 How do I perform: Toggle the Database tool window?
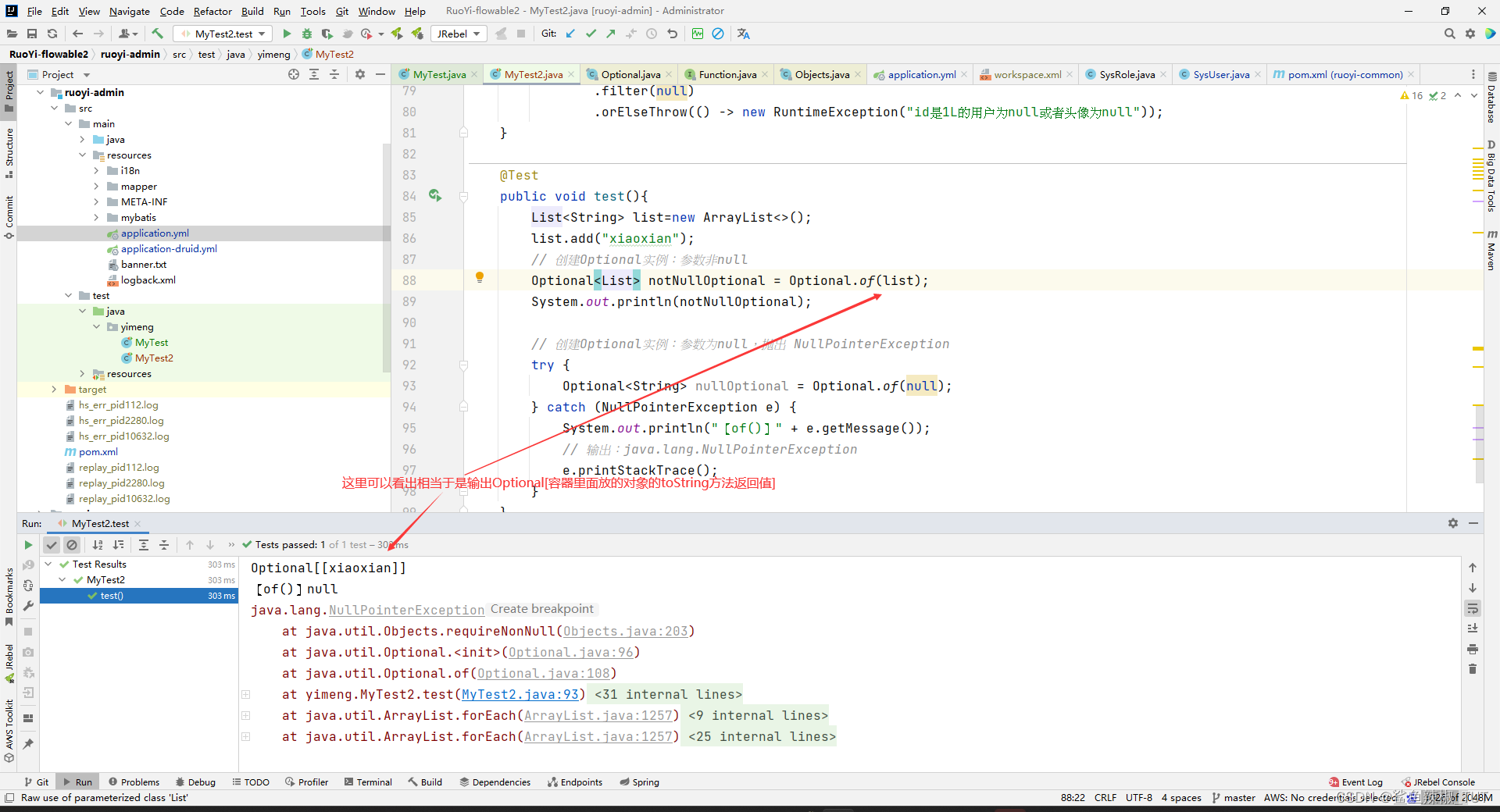(x=1491, y=98)
